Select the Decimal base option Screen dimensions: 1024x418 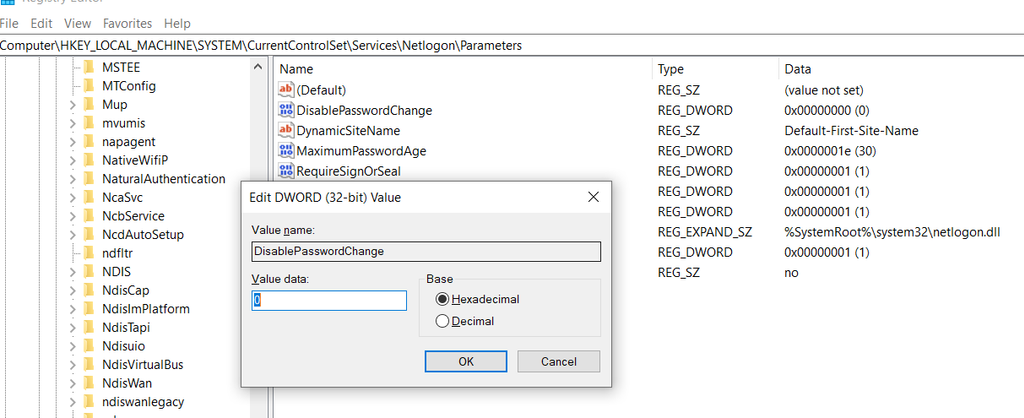(443, 321)
